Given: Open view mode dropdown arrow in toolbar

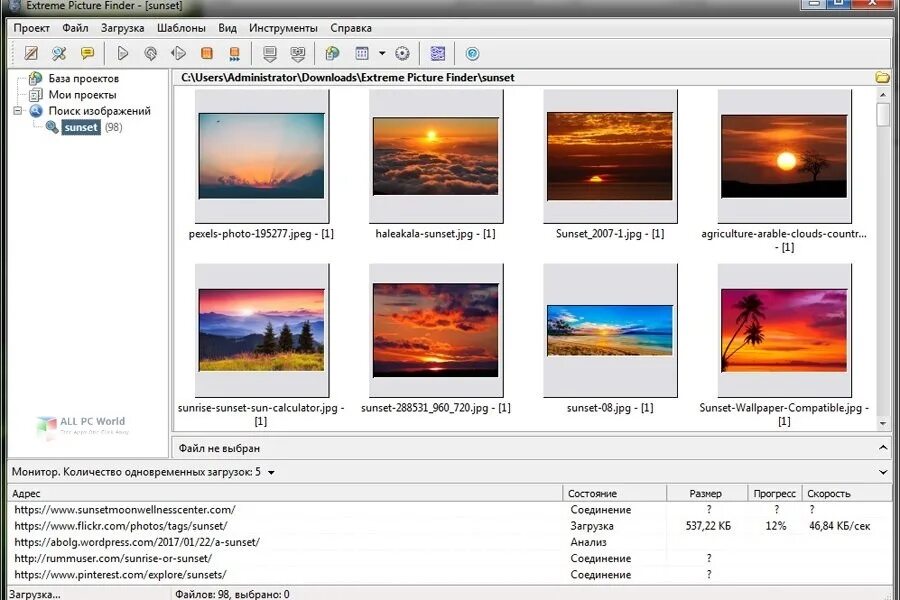Looking at the screenshot, I should point(382,53).
